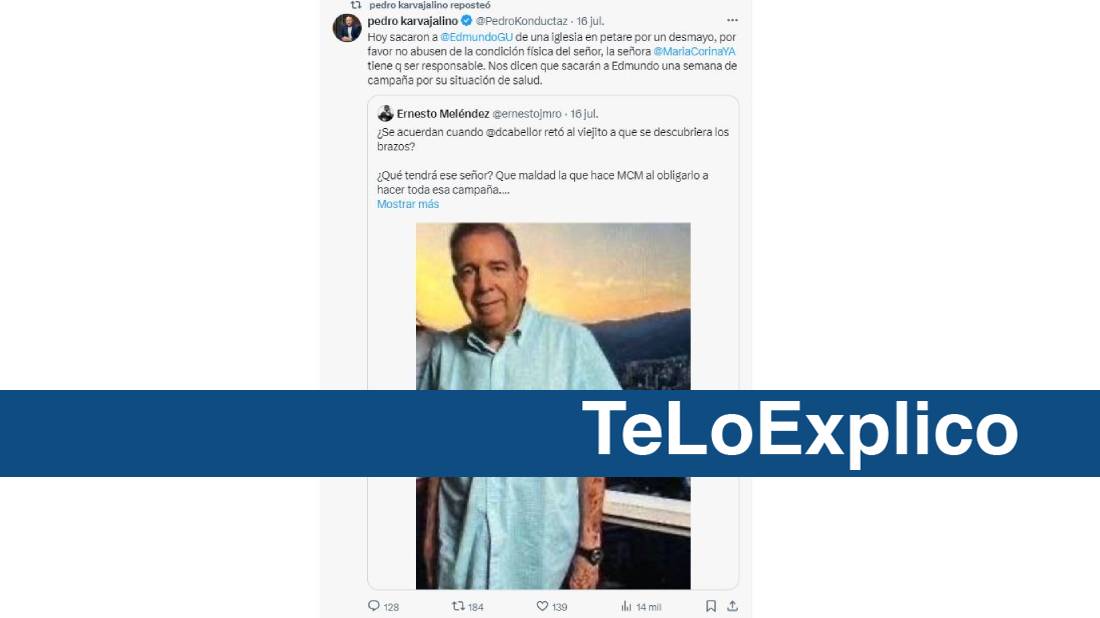Click the verified badge beside pedro karvajalino
This screenshot has width=1100, height=618.
pos(467,21)
